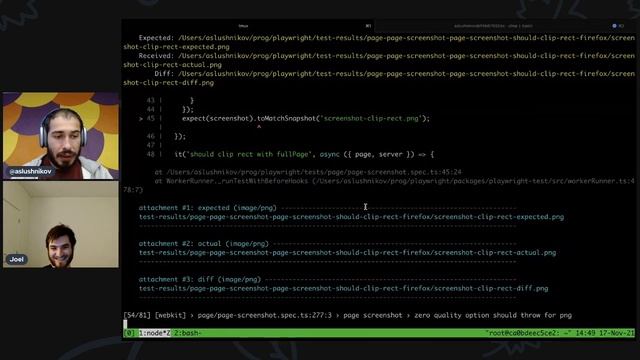The width and height of the screenshot is (640, 360).
Task: Click the red caret error marker
Action: [x=259, y=127]
